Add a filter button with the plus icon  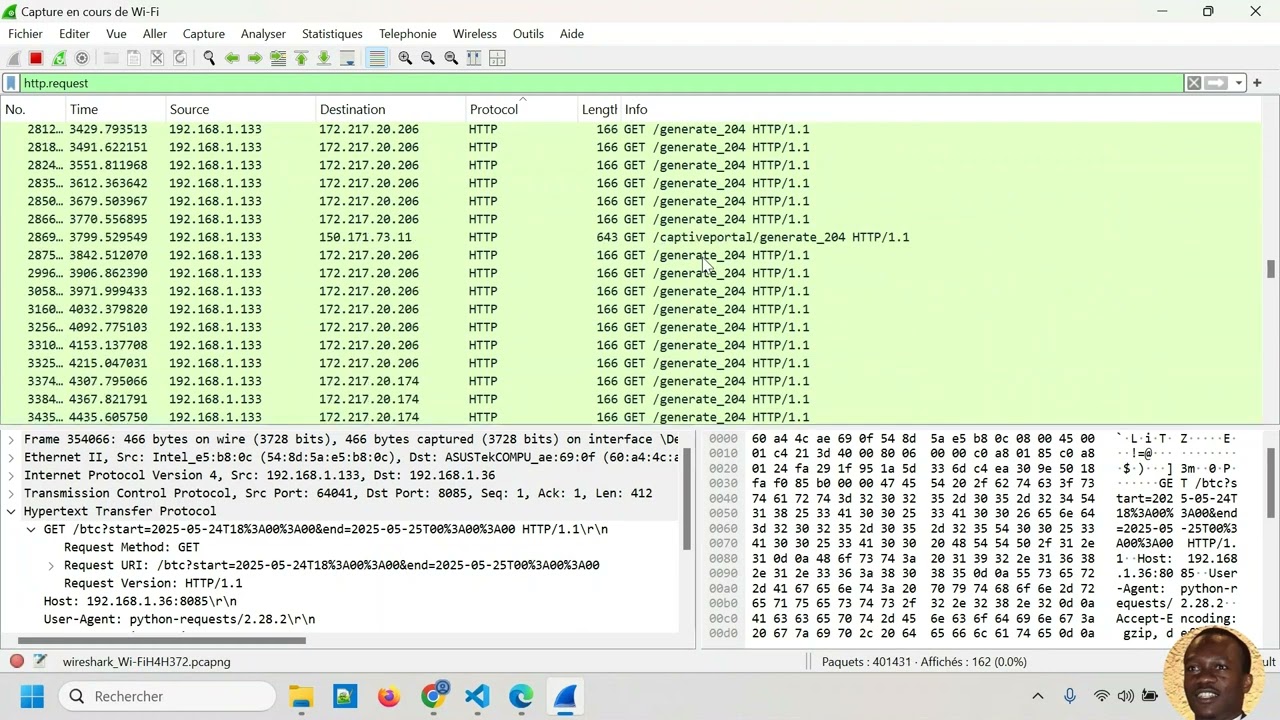point(1257,83)
